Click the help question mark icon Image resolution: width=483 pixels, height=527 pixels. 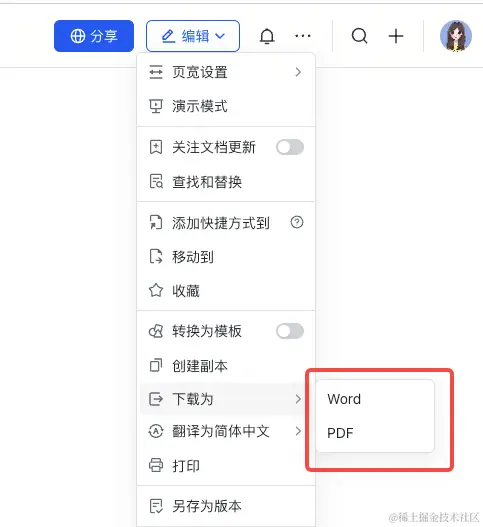click(x=297, y=222)
